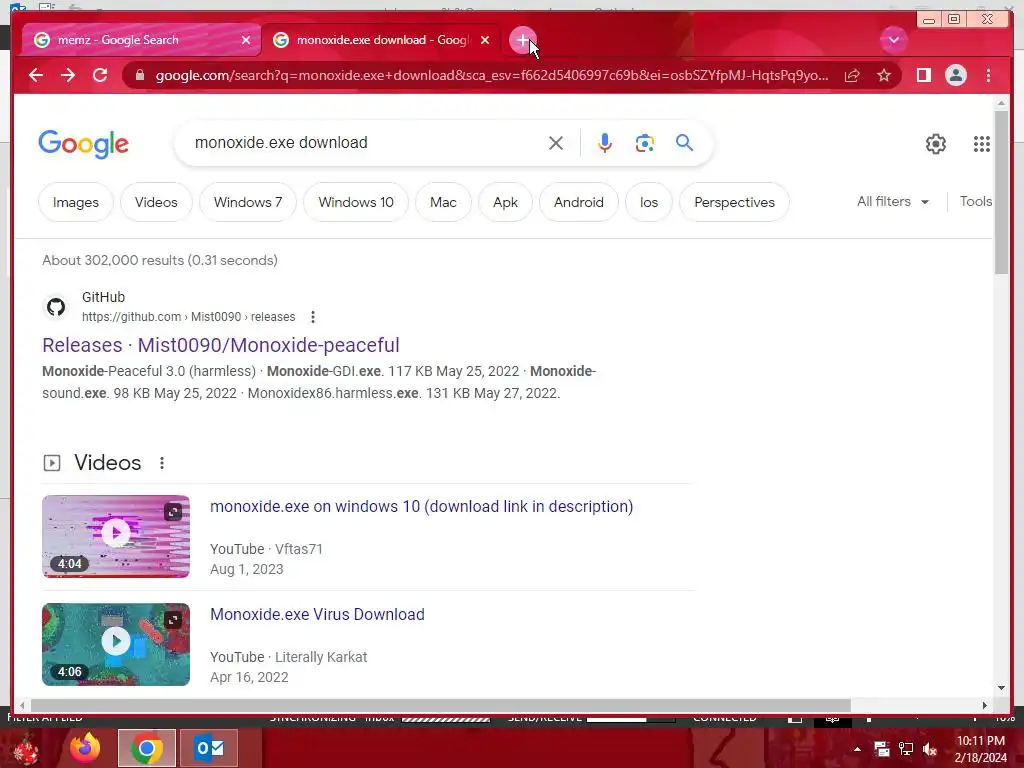Play the 4:04 video thumbnail

[x=116, y=536]
